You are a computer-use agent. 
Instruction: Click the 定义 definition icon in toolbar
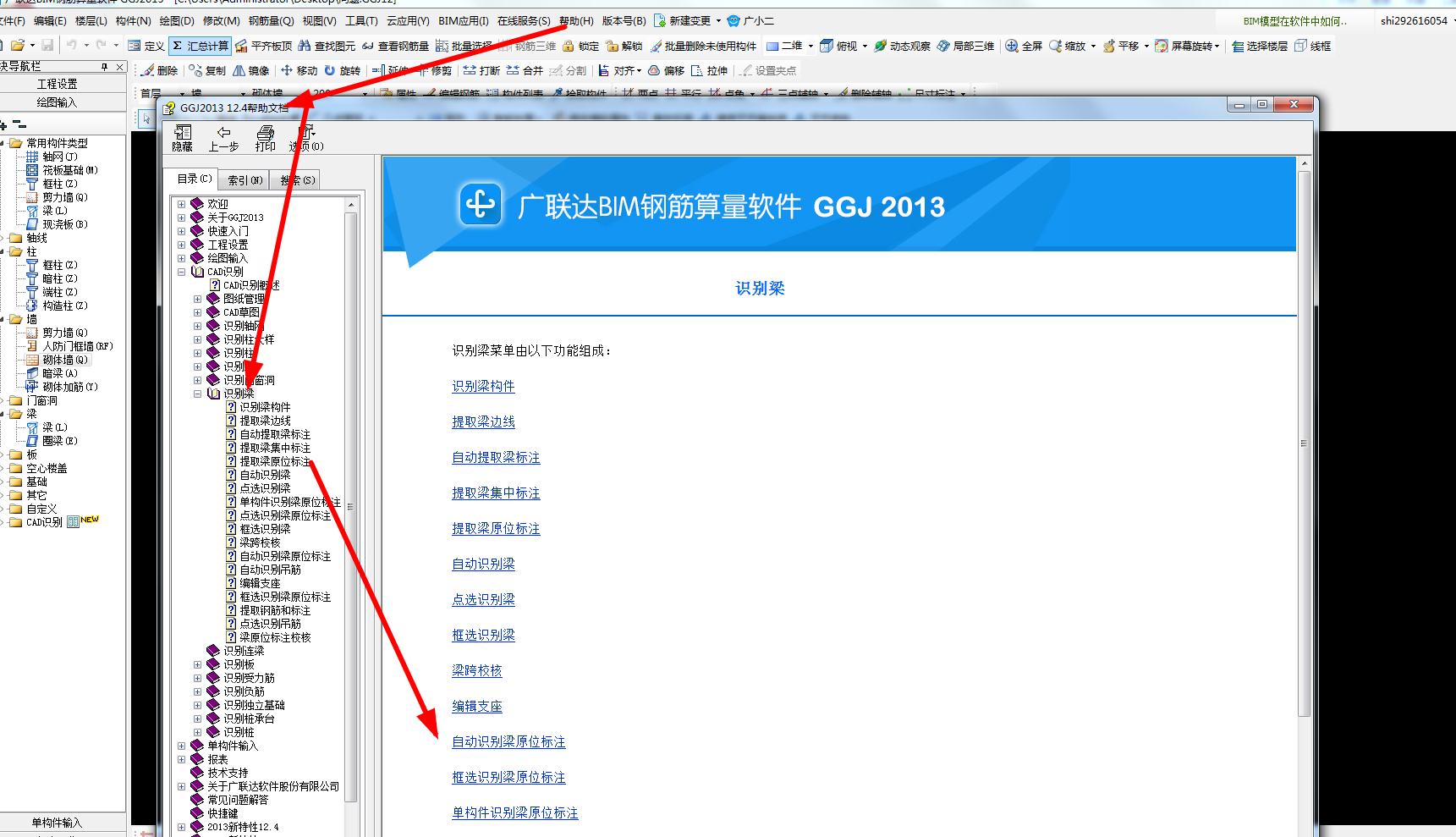135,46
